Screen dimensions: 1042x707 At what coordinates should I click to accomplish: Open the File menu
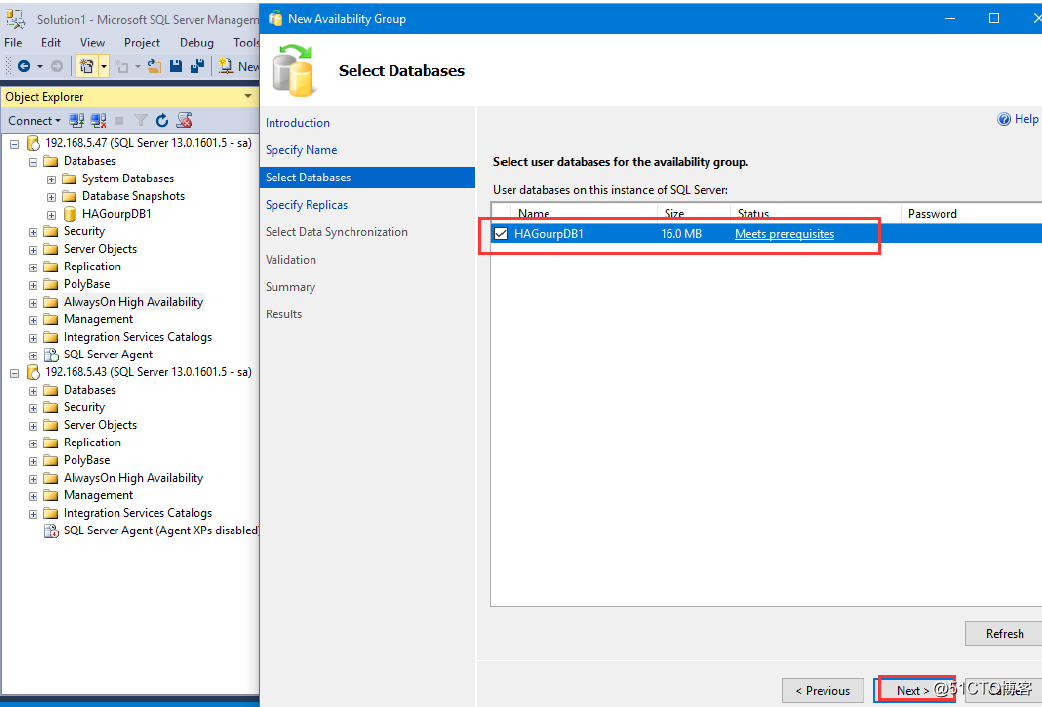(x=13, y=43)
